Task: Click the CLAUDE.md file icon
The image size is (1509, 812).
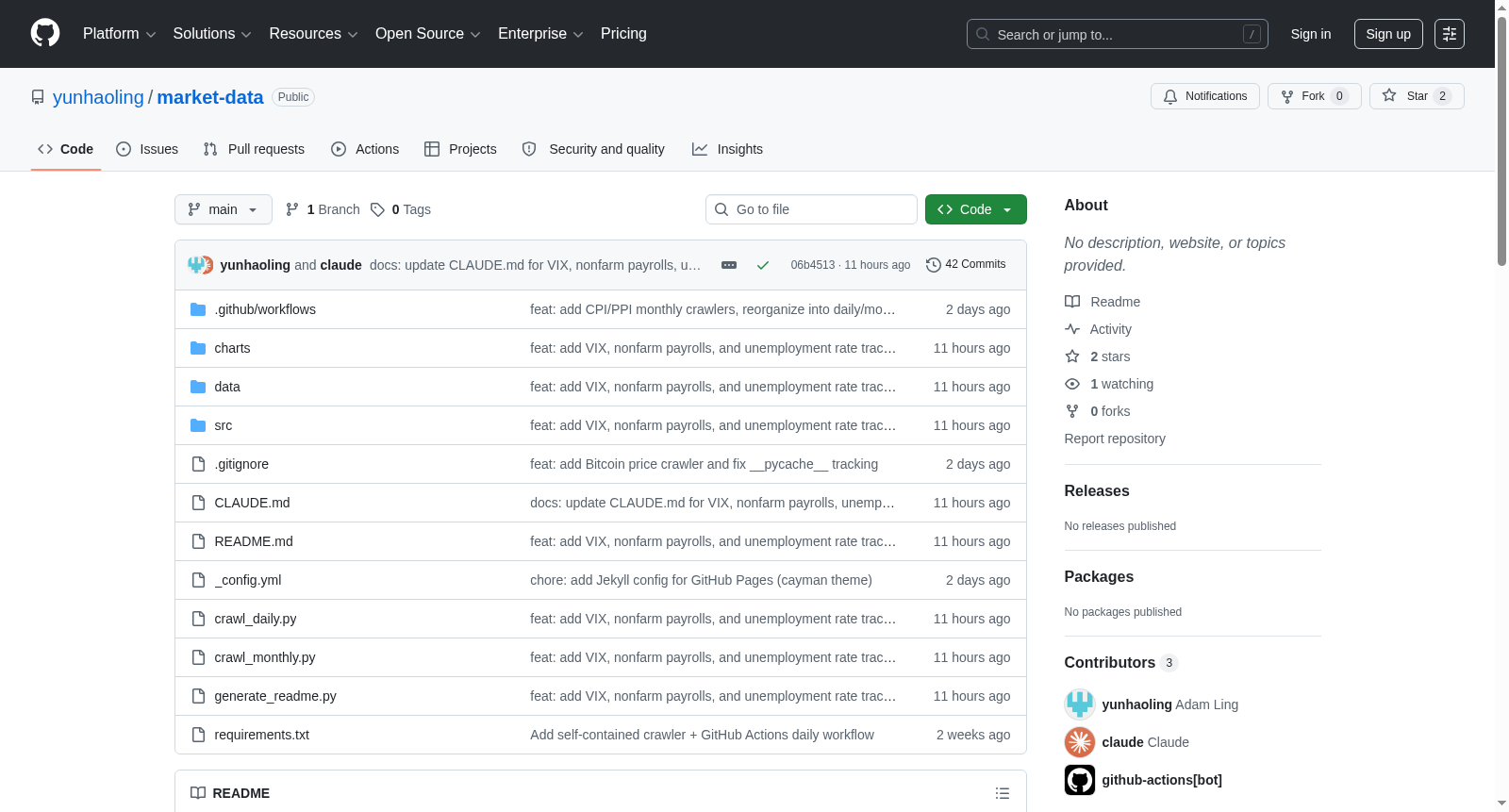Action: coord(198,503)
